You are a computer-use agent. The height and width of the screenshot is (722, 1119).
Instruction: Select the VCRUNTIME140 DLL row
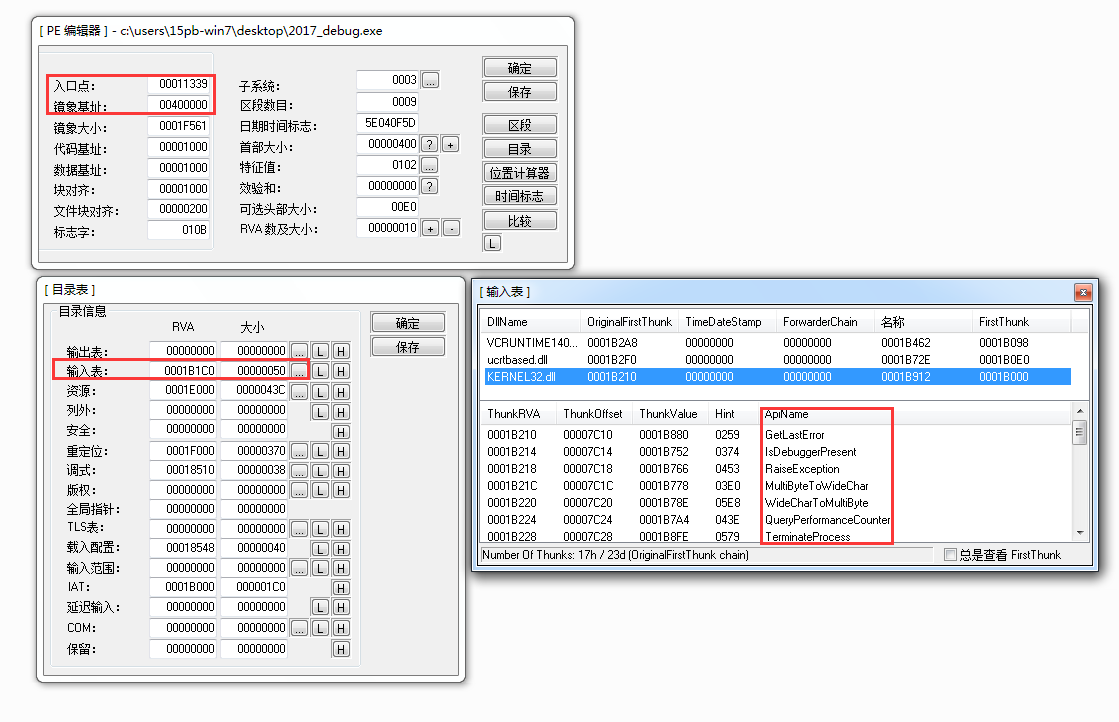point(778,342)
